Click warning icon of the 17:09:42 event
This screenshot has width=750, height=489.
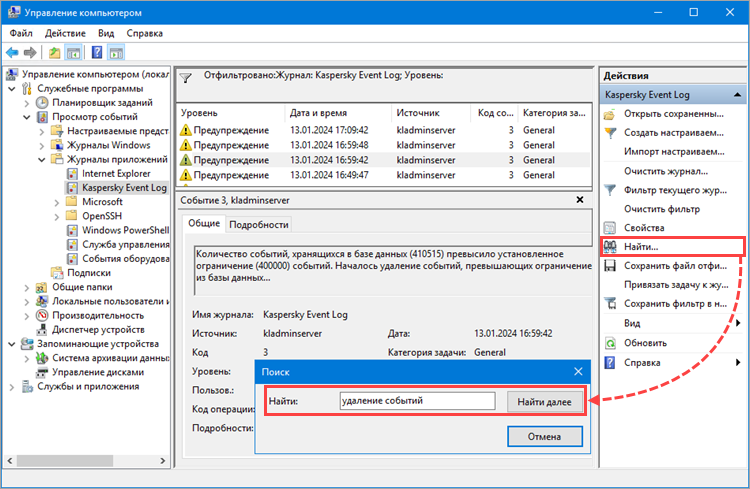pyautogui.click(x=186, y=130)
